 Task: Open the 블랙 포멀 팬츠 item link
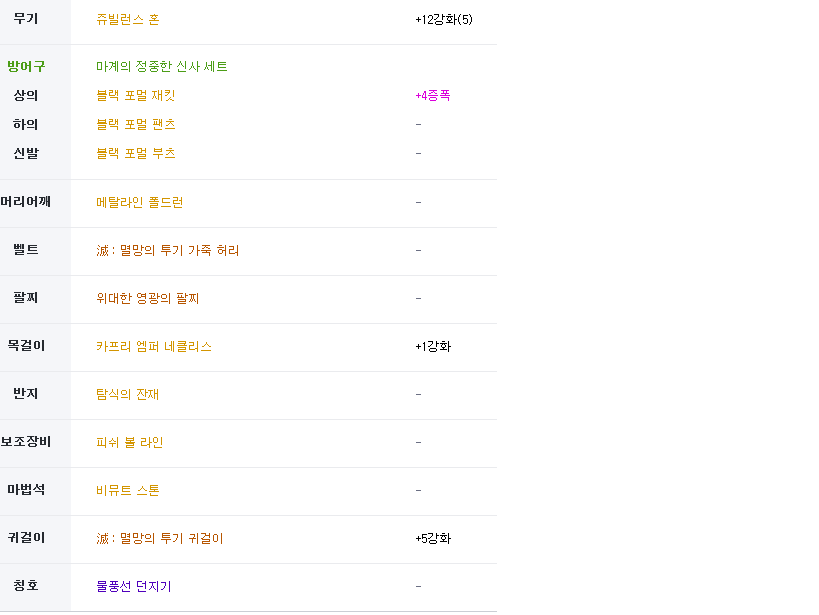pos(136,125)
